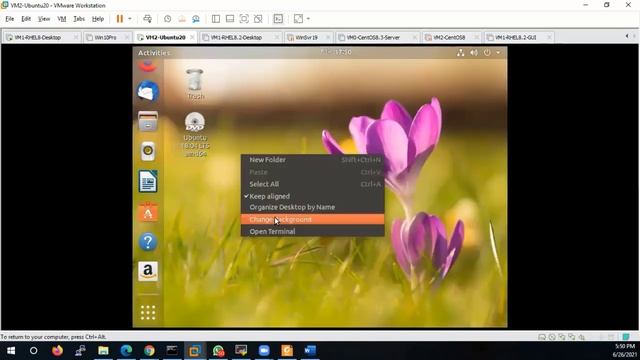Choose Change Background in the context menu
This screenshot has width=640, height=360.
point(312,219)
